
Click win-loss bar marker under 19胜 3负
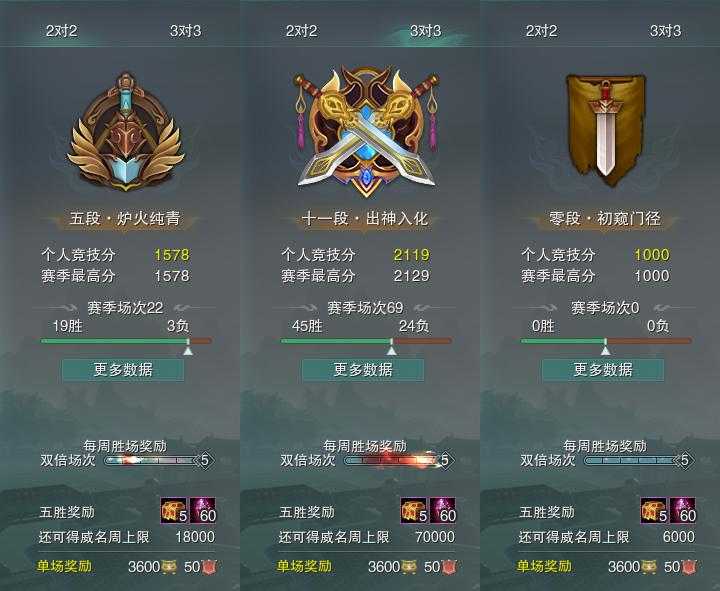(x=188, y=350)
